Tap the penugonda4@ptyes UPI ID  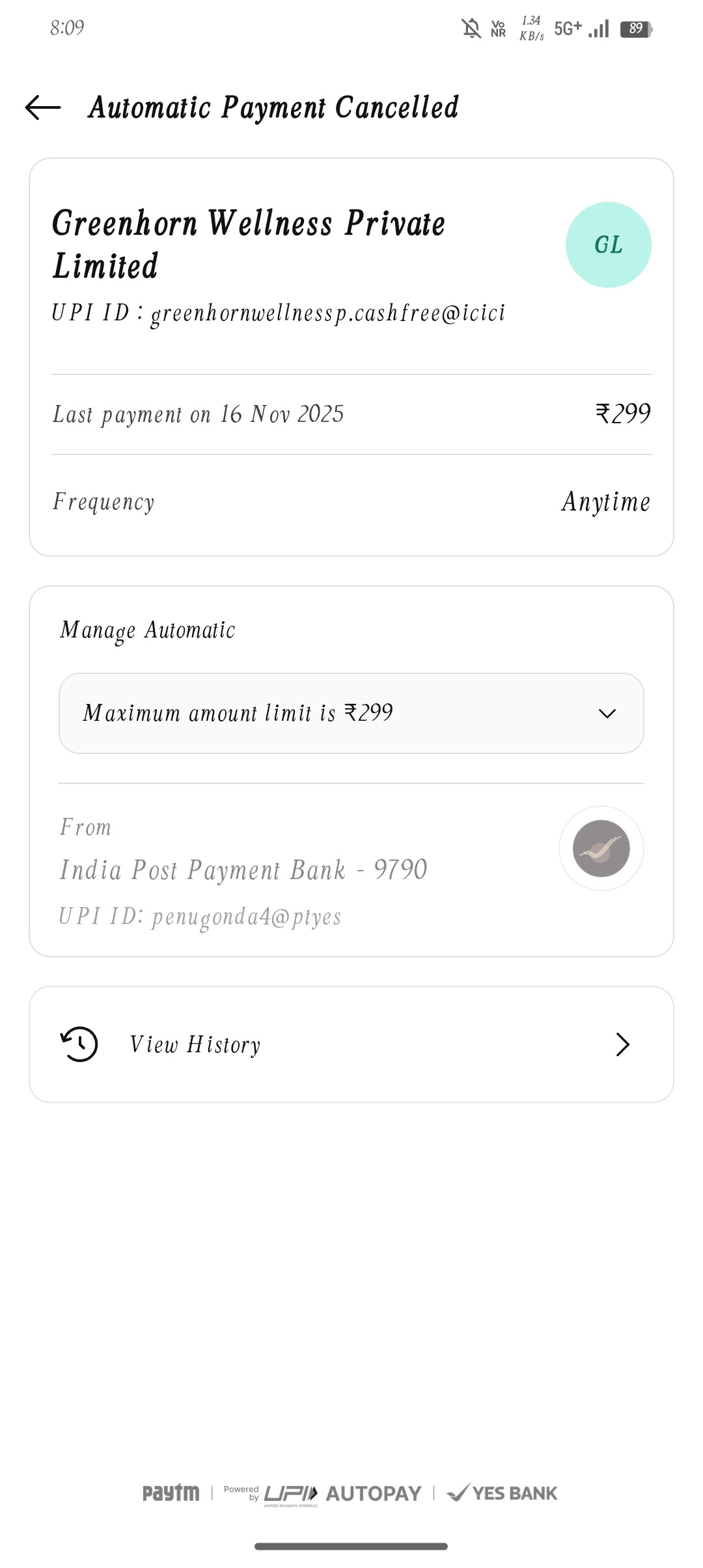pos(200,917)
